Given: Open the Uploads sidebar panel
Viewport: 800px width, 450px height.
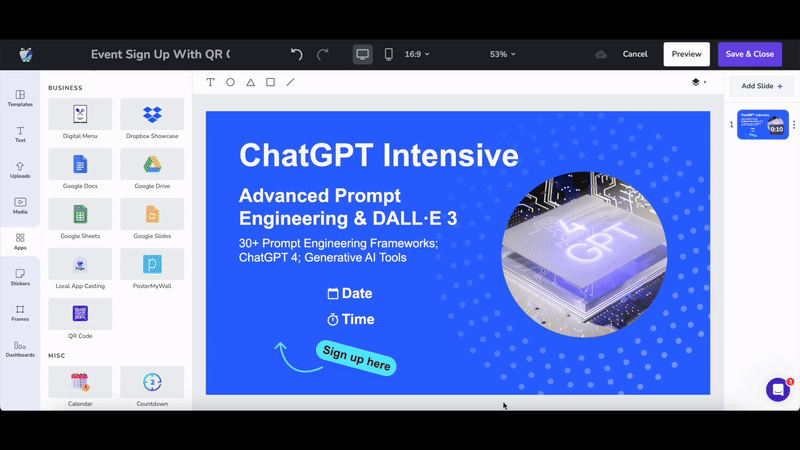Looking at the screenshot, I should point(20,170).
